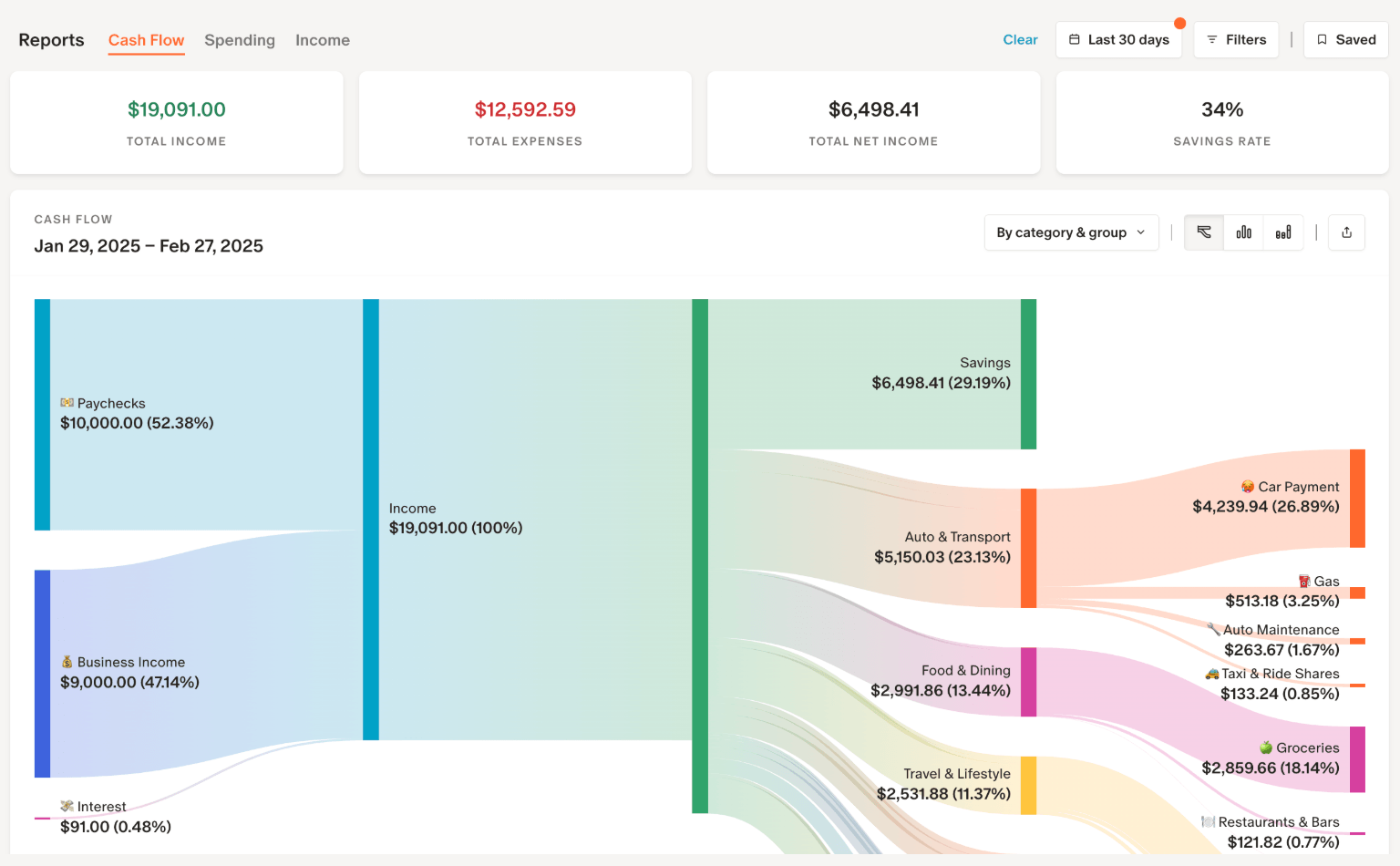Select the Sankey diagram view icon
The image size is (1400, 866).
coord(1203,232)
